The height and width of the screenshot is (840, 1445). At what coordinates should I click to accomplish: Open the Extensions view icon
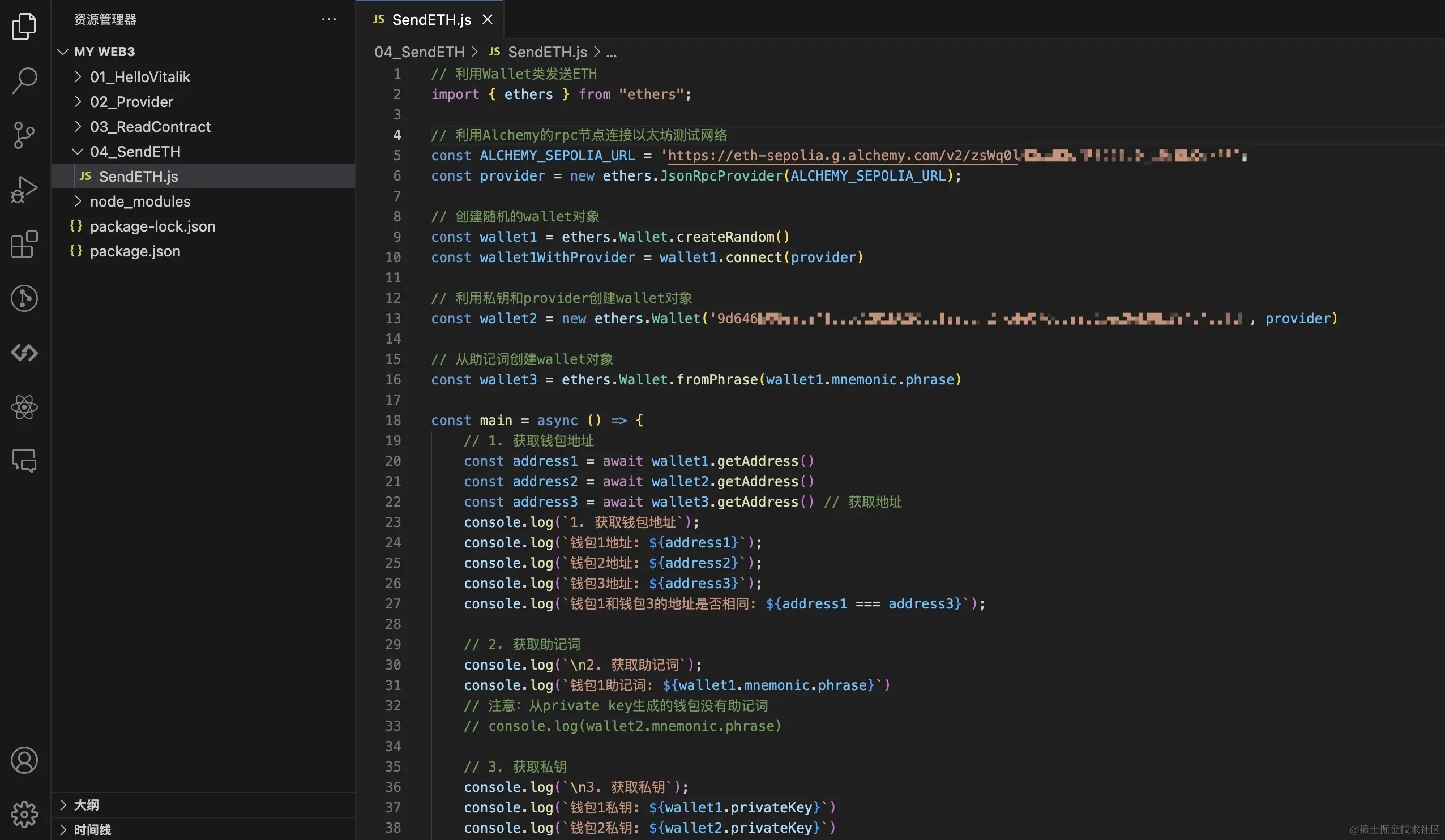click(24, 245)
